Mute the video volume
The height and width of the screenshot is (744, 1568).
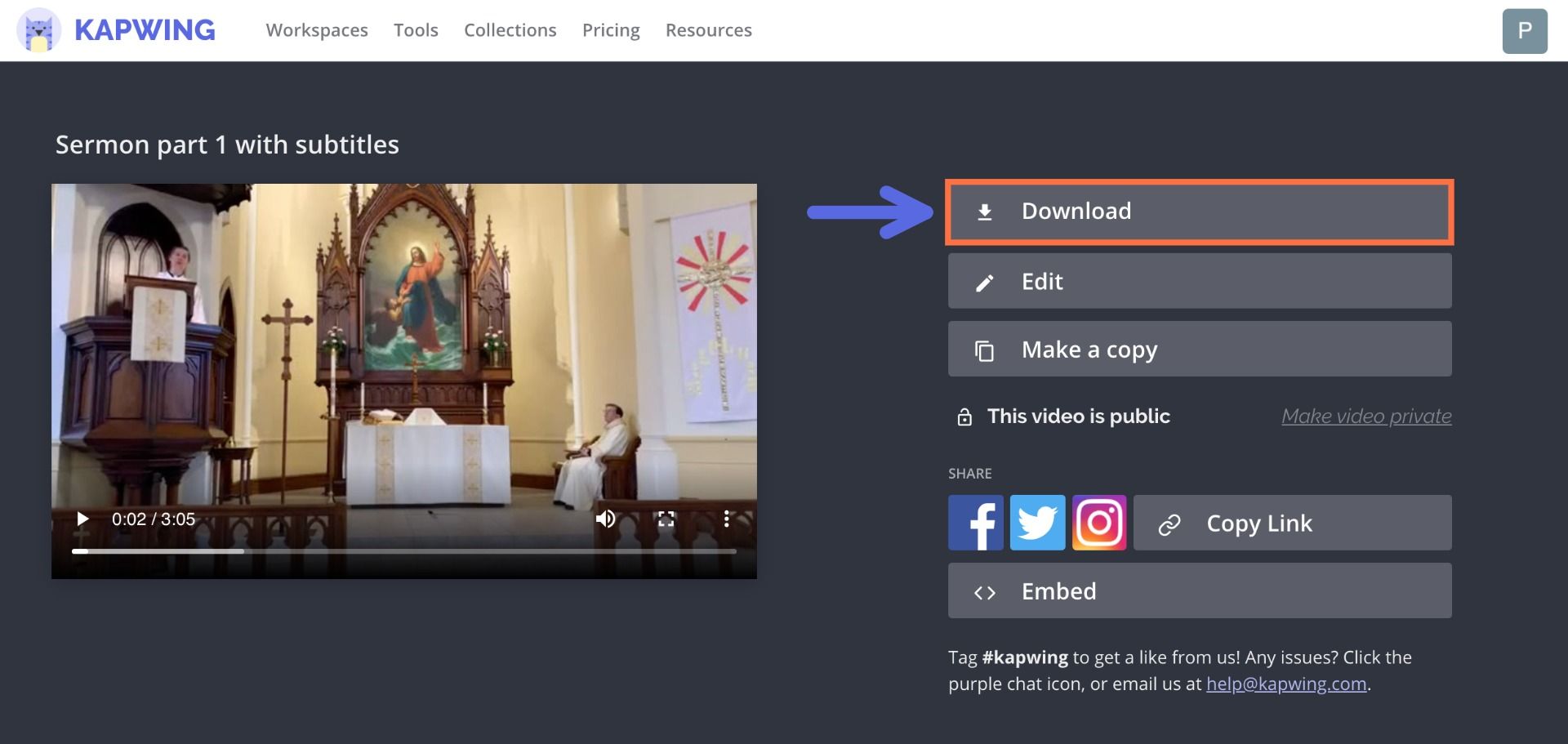605,519
